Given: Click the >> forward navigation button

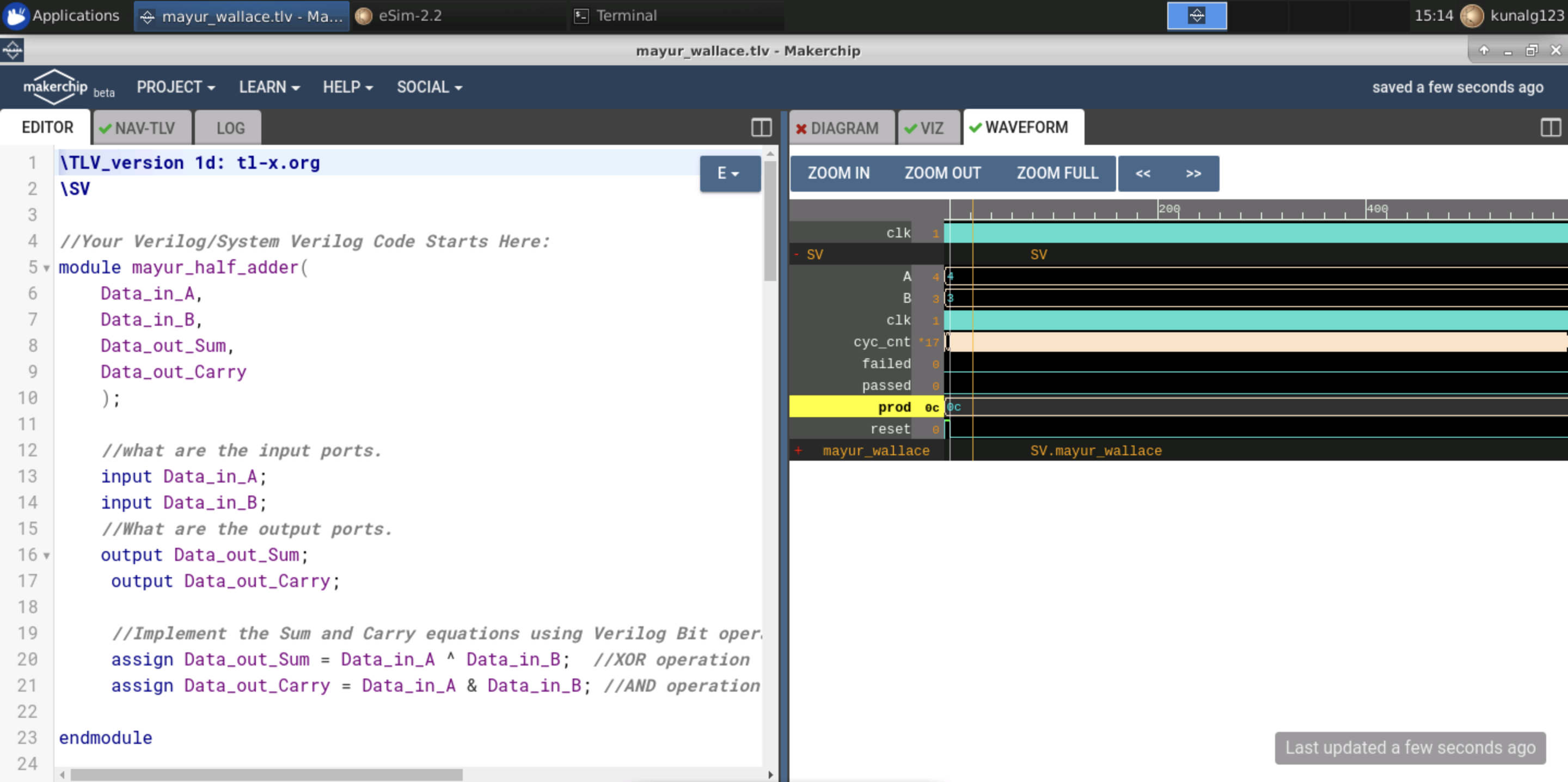Looking at the screenshot, I should 1192,174.
